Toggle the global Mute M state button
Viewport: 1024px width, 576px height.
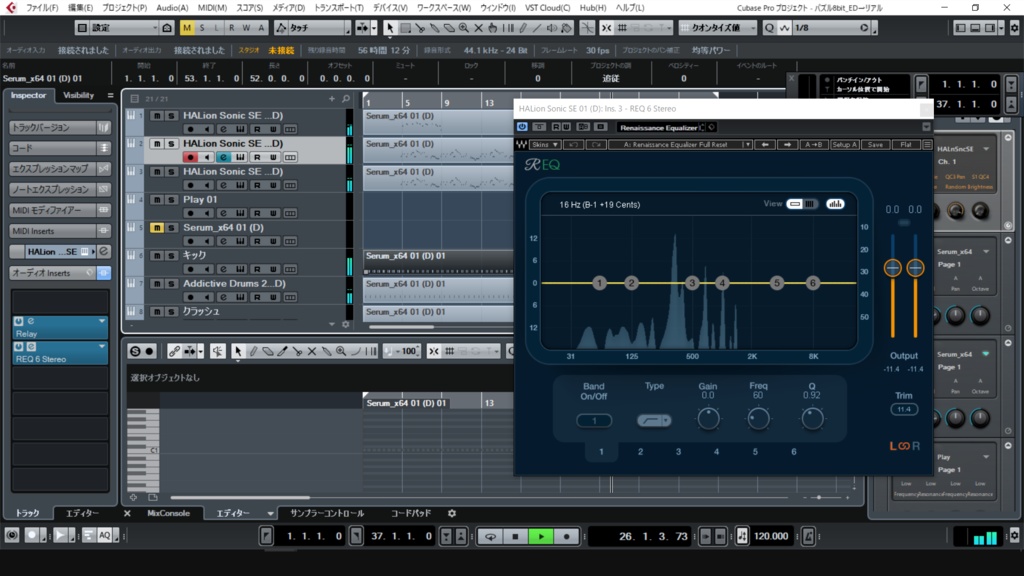point(187,28)
